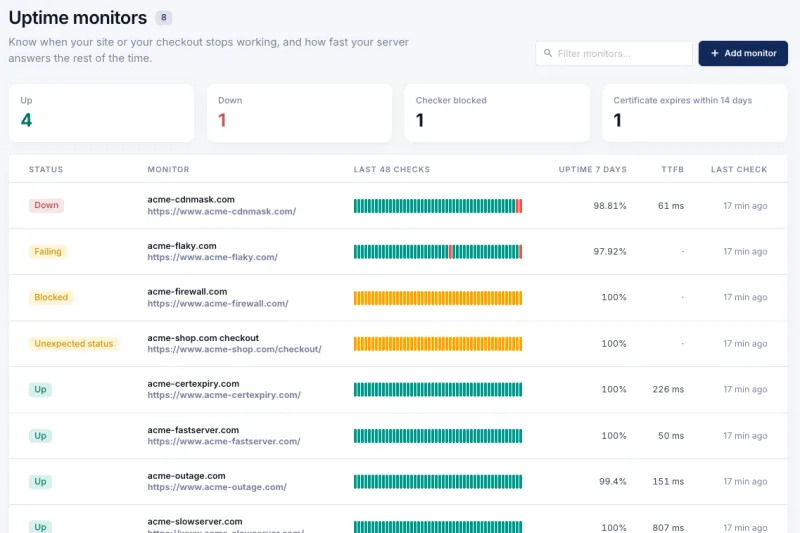Image resolution: width=800 pixels, height=533 pixels.
Task: Open the Checker blocked summary card
Action: (497, 113)
